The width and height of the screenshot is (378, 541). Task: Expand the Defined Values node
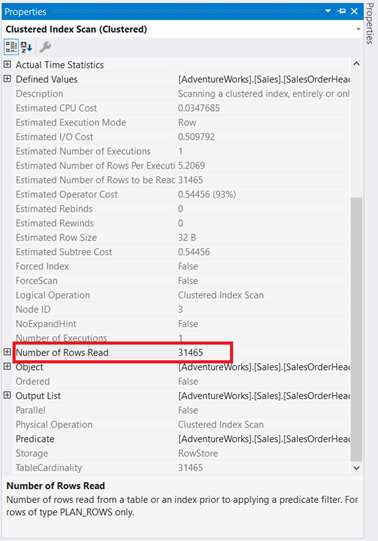coord(7,79)
